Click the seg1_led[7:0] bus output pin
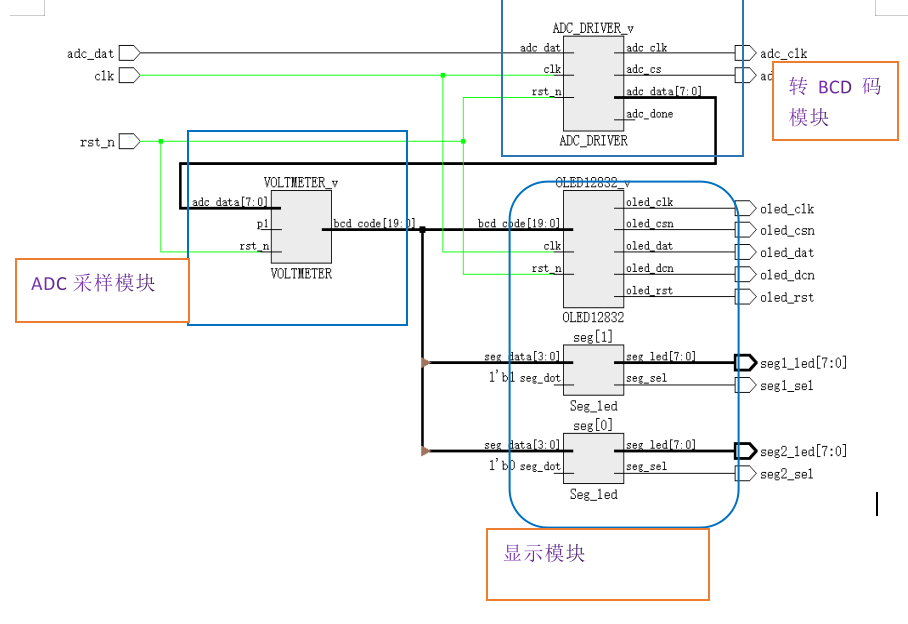 tap(745, 362)
